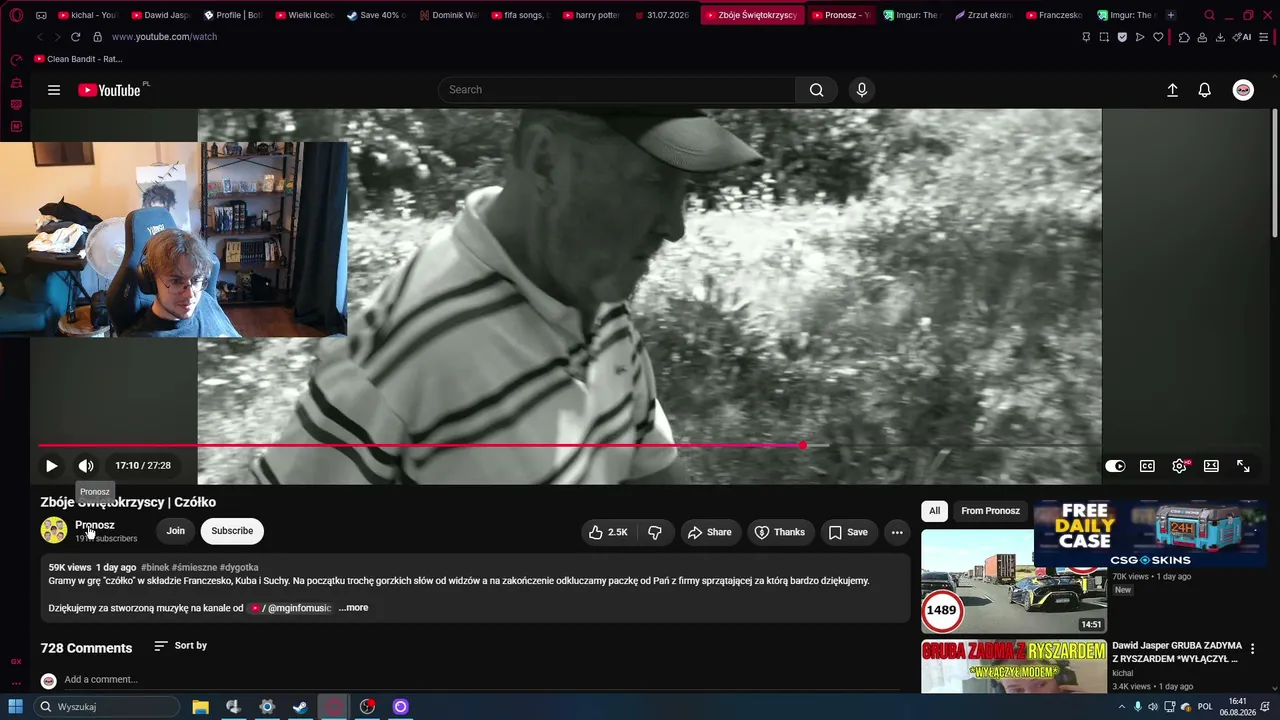Open the Sort by comments dropdown
The image size is (1280, 720).
(x=180, y=646)
